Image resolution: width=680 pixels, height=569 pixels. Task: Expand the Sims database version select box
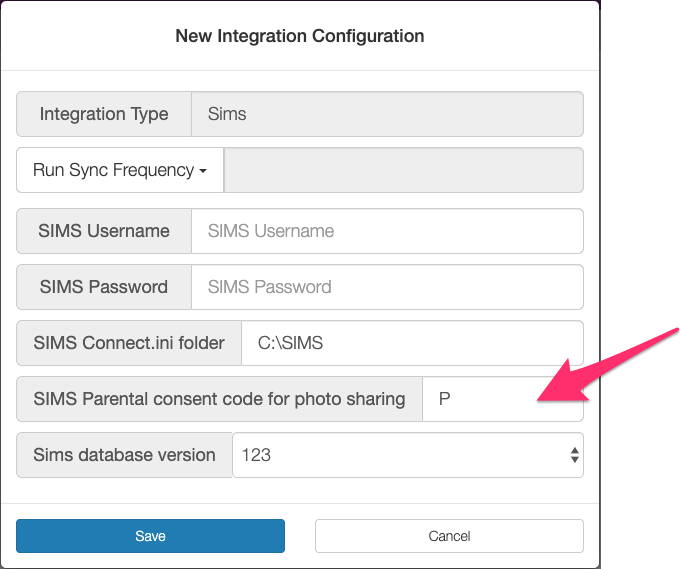point(407,455)
